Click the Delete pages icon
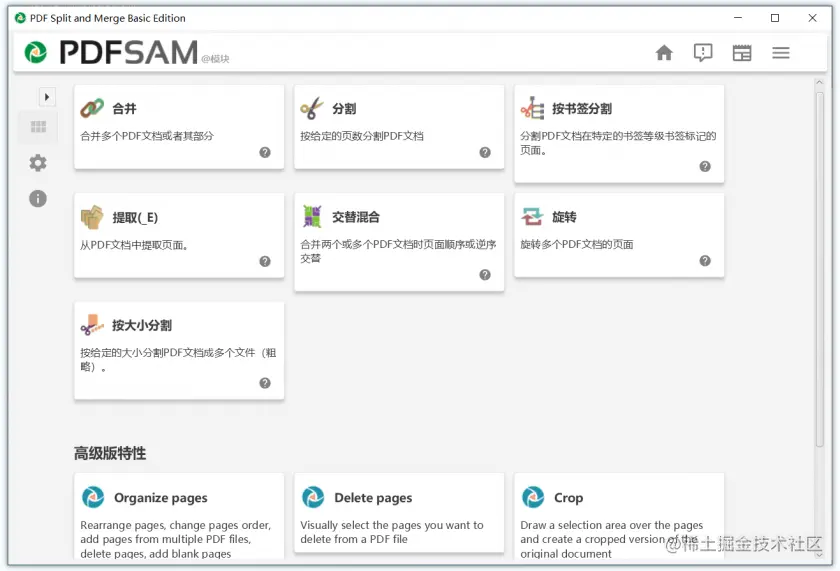The image size is (840, 571). pos(313,497)
